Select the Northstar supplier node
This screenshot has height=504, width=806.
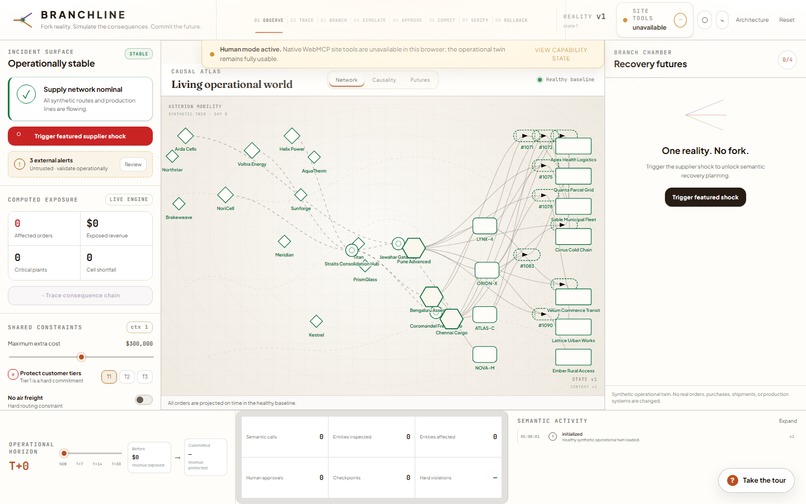coord(172,156)
